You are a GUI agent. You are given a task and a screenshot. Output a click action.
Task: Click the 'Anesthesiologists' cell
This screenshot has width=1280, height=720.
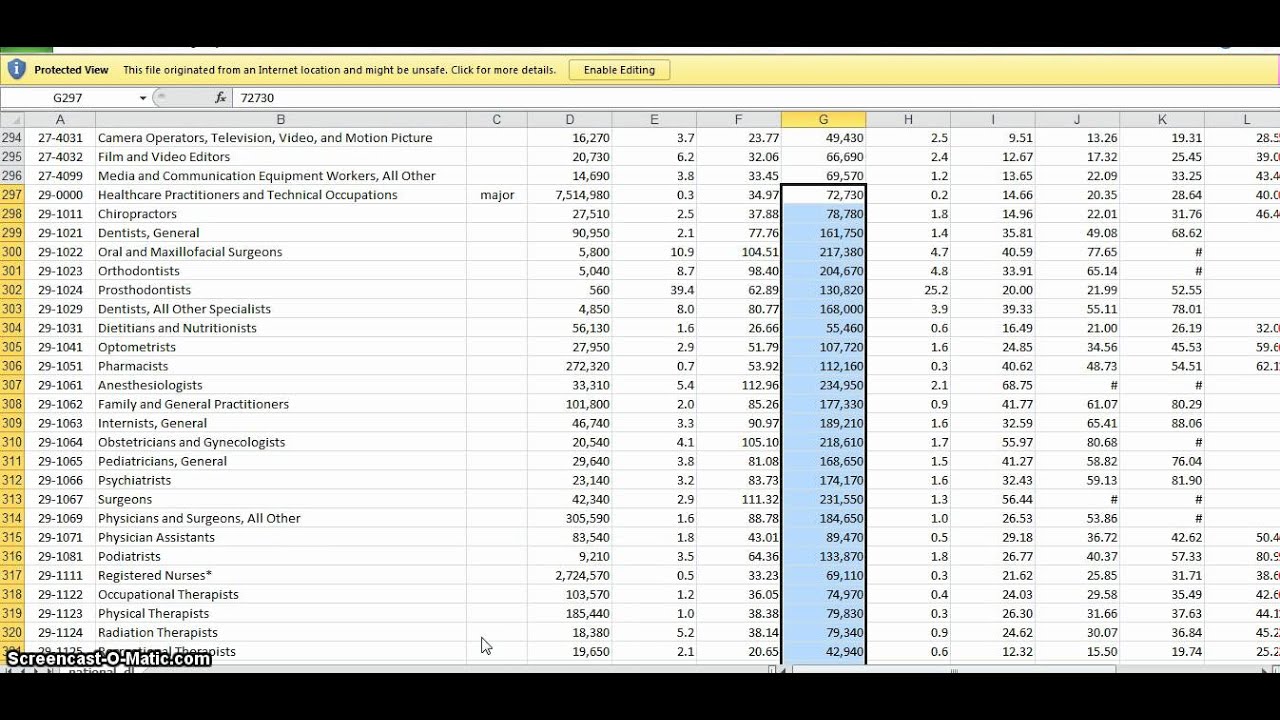coord(281,385)
